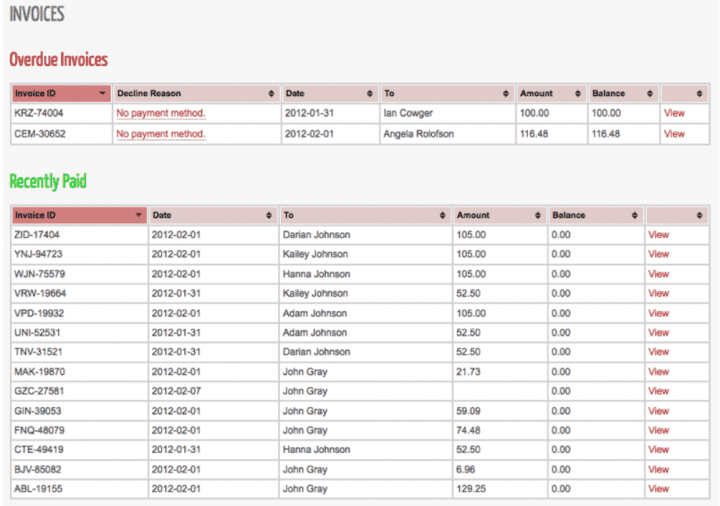View invoice MAK-19870 for 21.73
Image resolution: width=720 pixels, height=506 pixels.
(x=658, y=372)
